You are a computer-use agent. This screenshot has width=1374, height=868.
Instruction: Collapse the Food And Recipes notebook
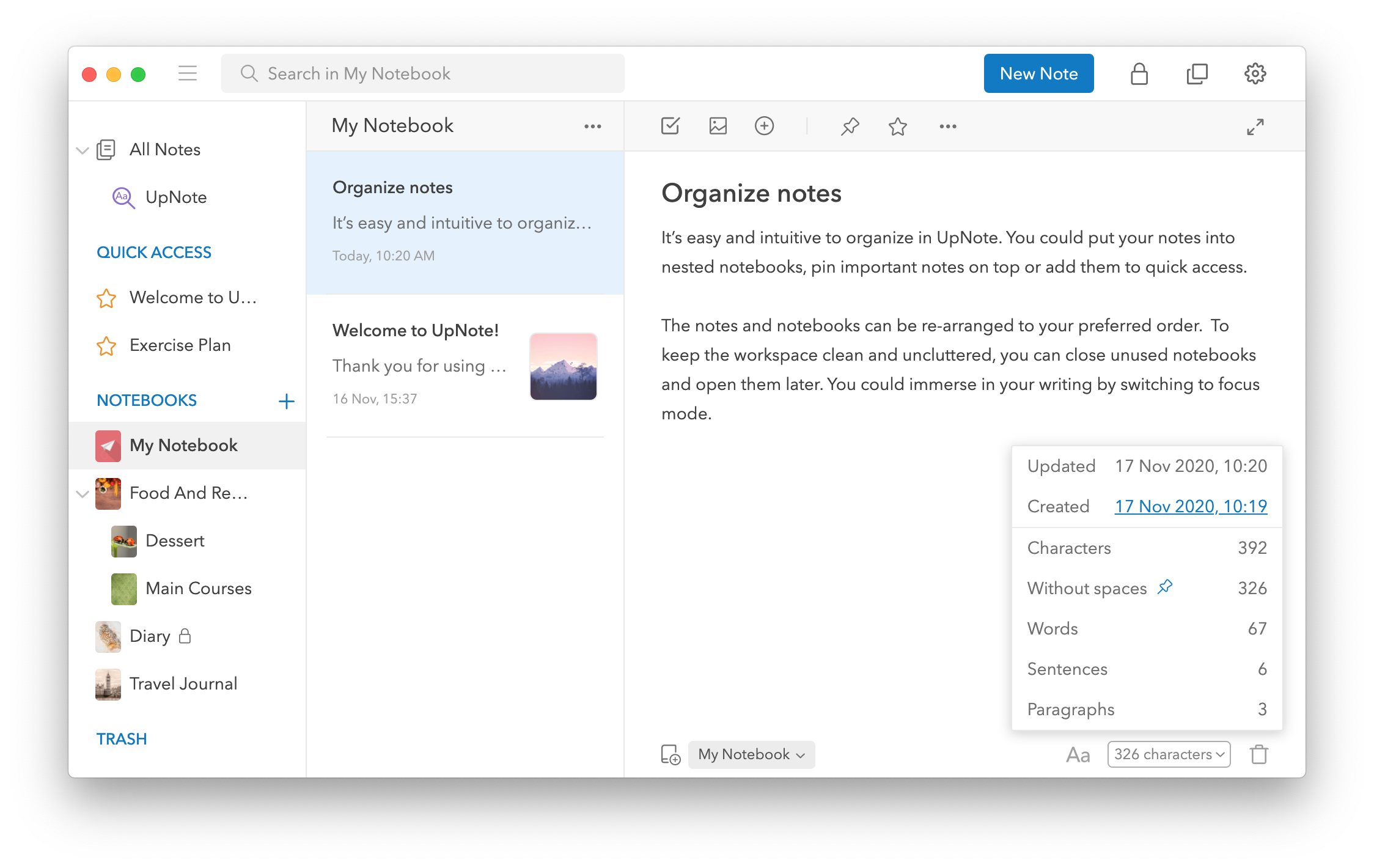click(x=83, y=494)
